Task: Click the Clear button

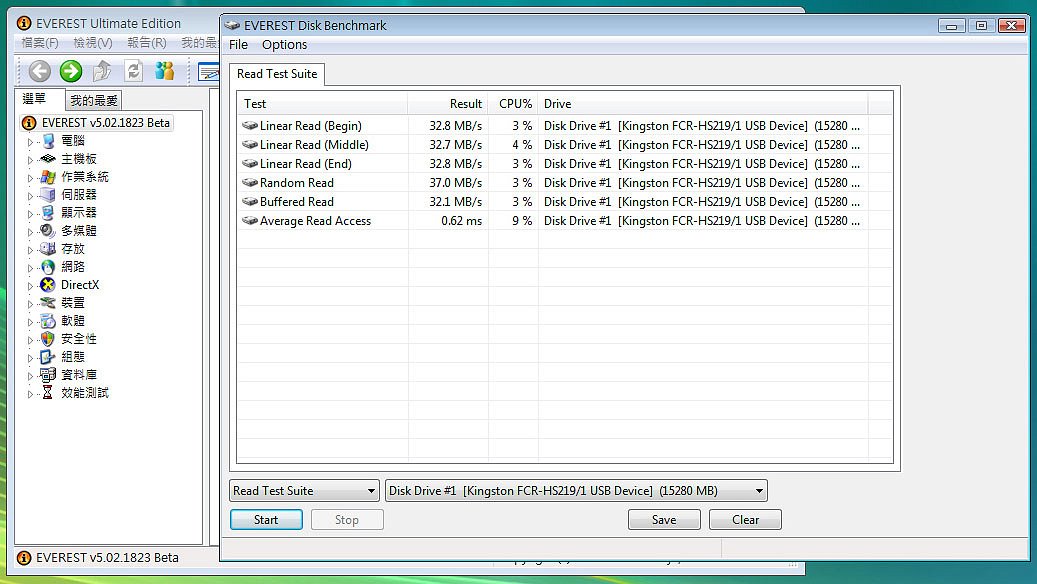Action: pyautogui.click(x=745, y=520)
